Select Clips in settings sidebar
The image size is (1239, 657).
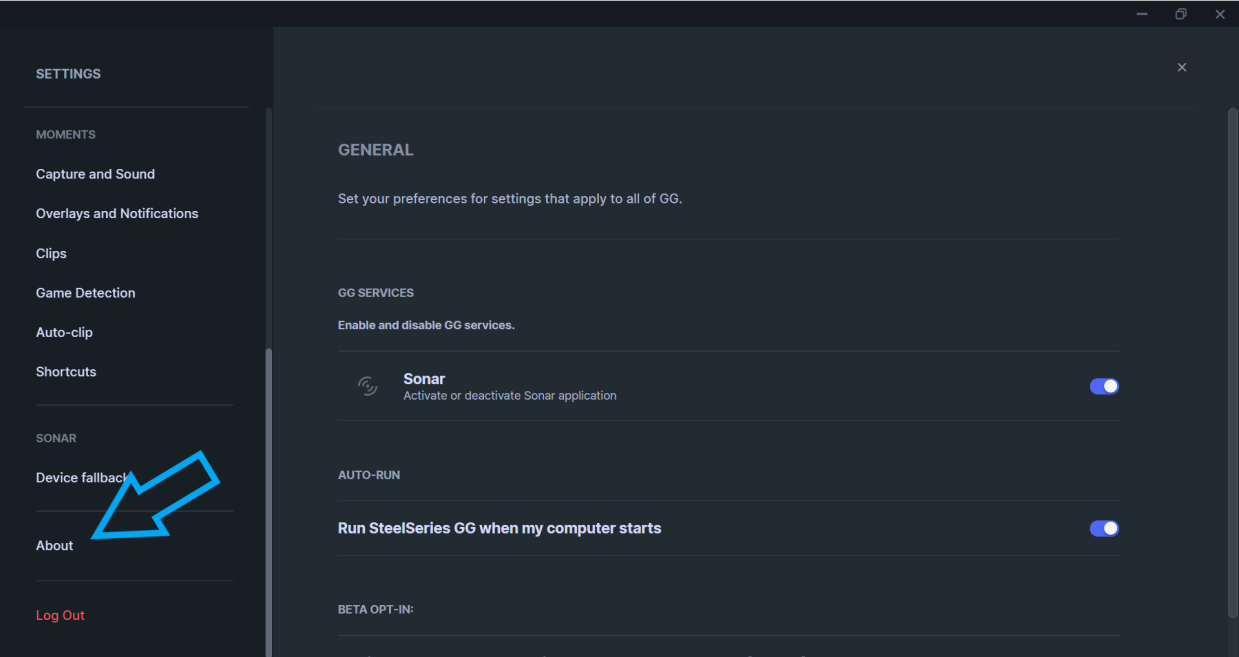tap(51, 253)
